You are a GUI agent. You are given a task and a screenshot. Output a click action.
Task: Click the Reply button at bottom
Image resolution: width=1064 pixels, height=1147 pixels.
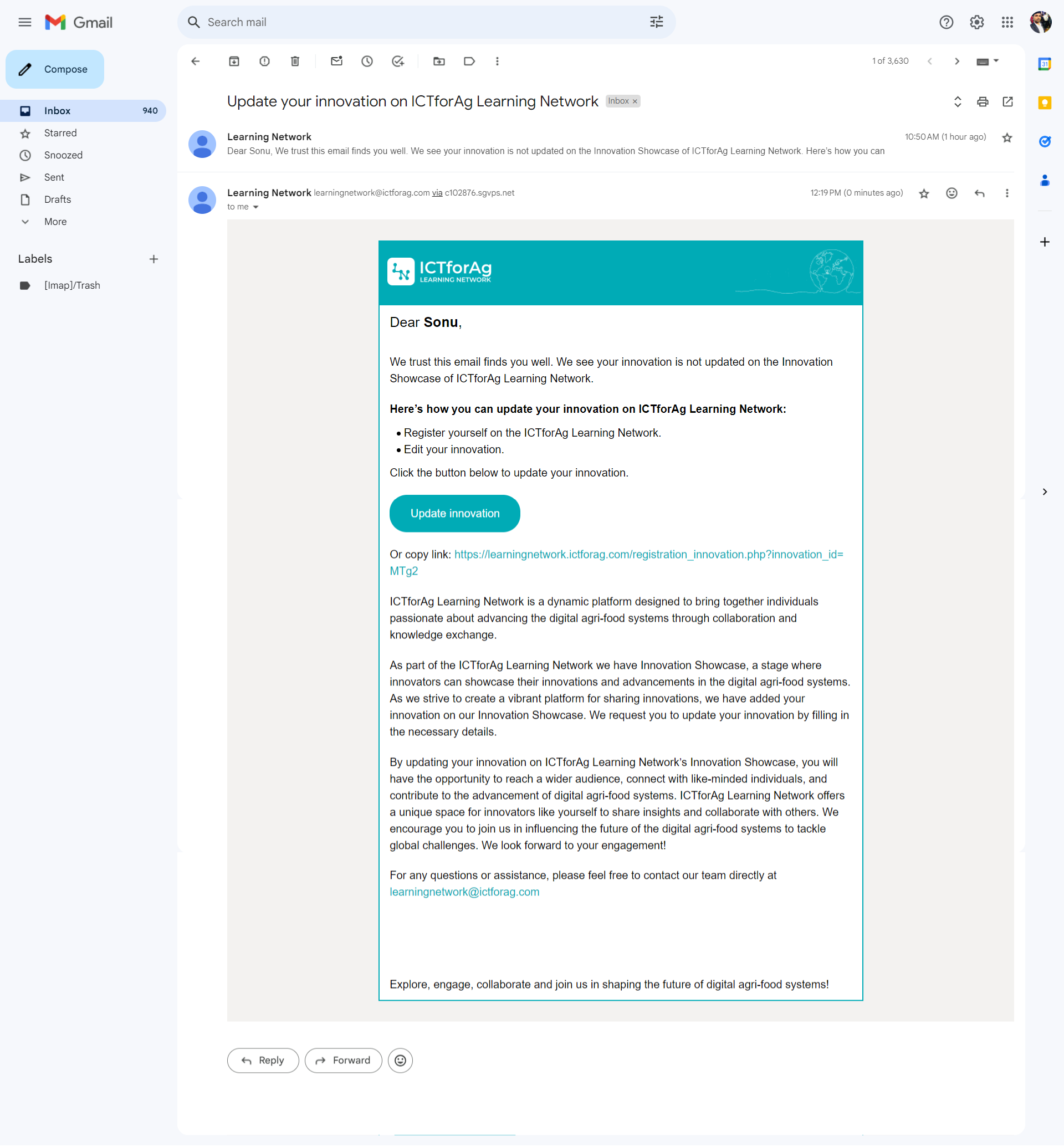coord(263,1061)
